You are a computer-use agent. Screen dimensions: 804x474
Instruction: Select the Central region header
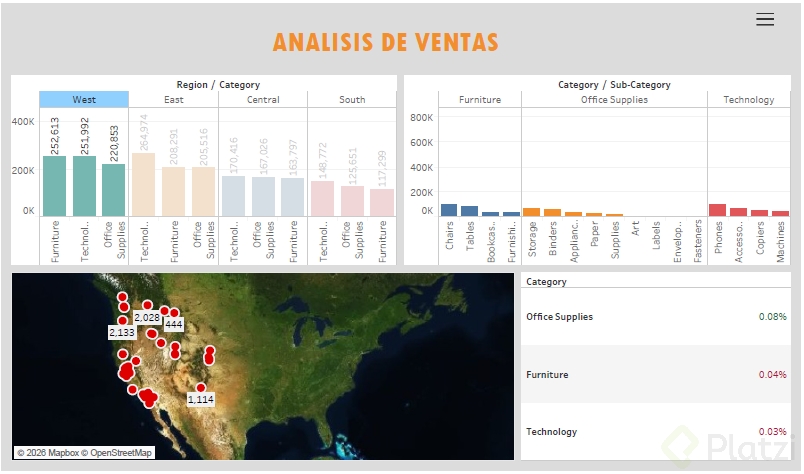[263, 100]
